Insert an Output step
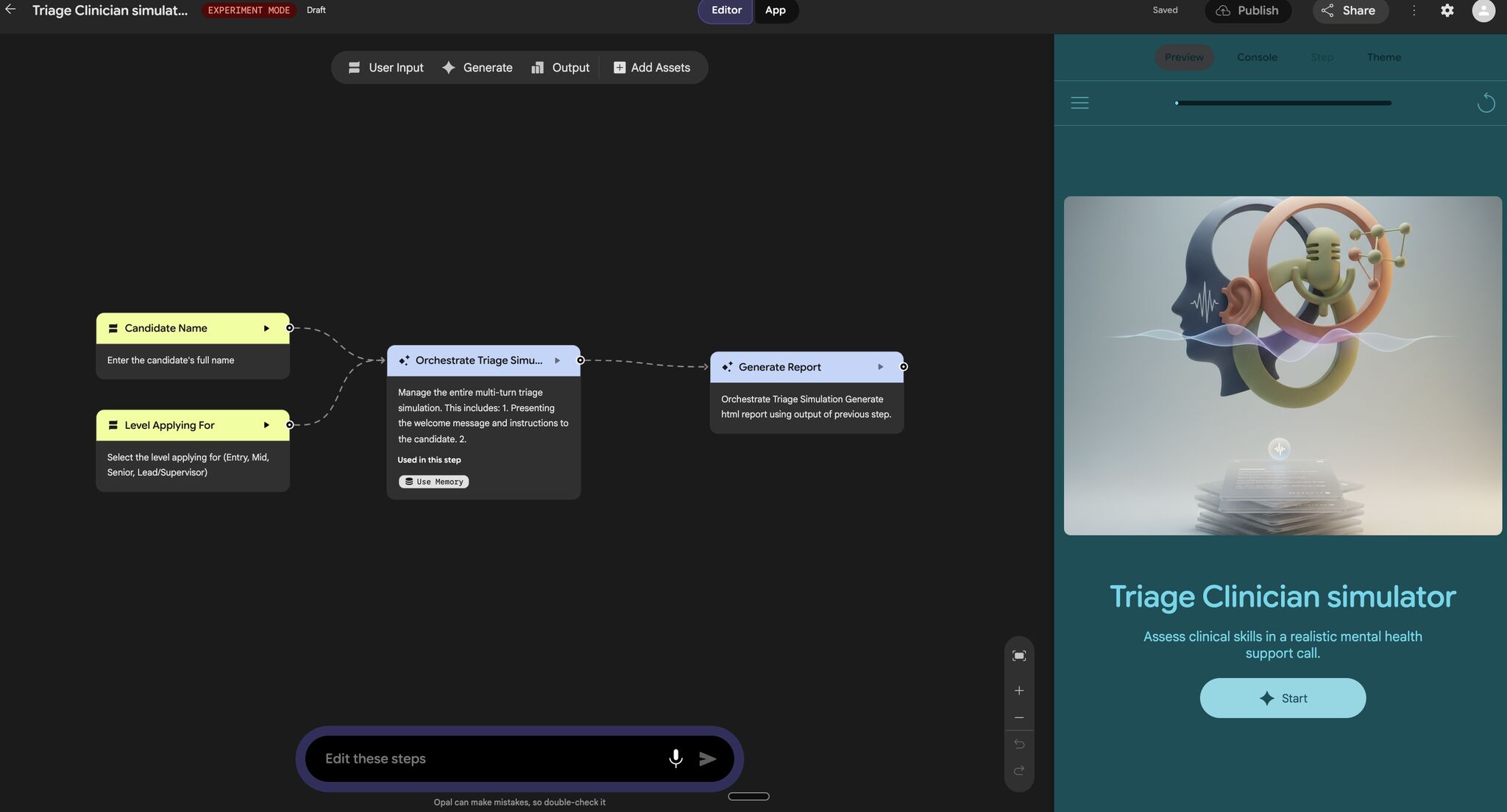This screenshot has height=812, width=1507. coord(561,67)
